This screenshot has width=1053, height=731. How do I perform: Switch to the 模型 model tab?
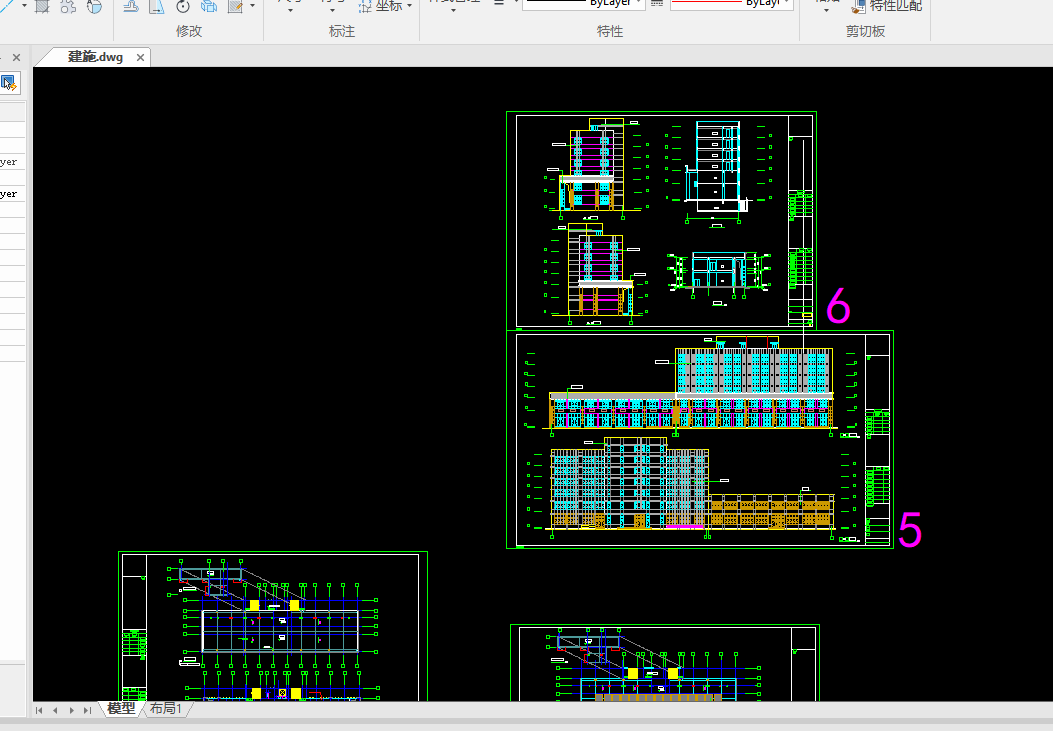click(121, 708)
